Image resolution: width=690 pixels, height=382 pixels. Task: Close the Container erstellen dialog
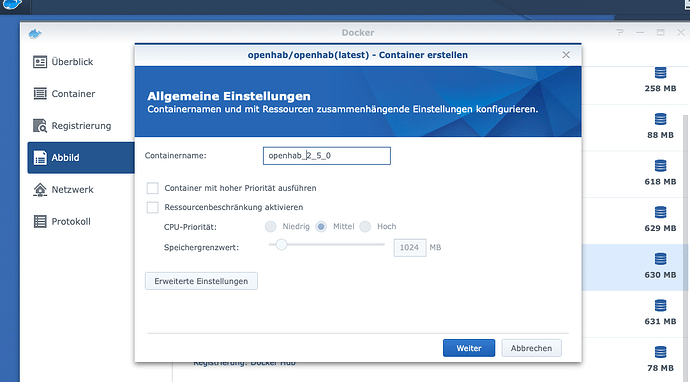tap(566, 55)
